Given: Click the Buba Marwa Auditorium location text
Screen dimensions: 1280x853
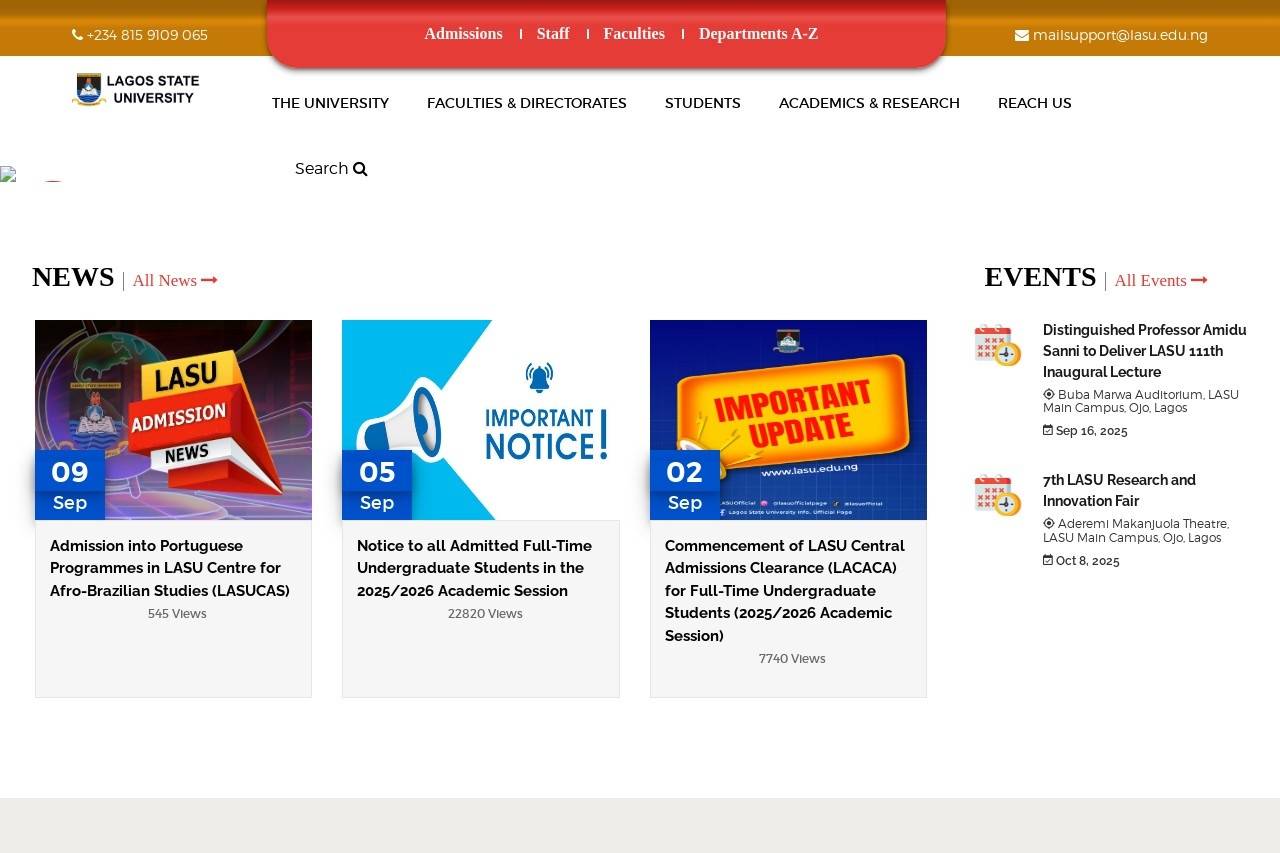Looking at the screenshot, I should click(1141, 401).
